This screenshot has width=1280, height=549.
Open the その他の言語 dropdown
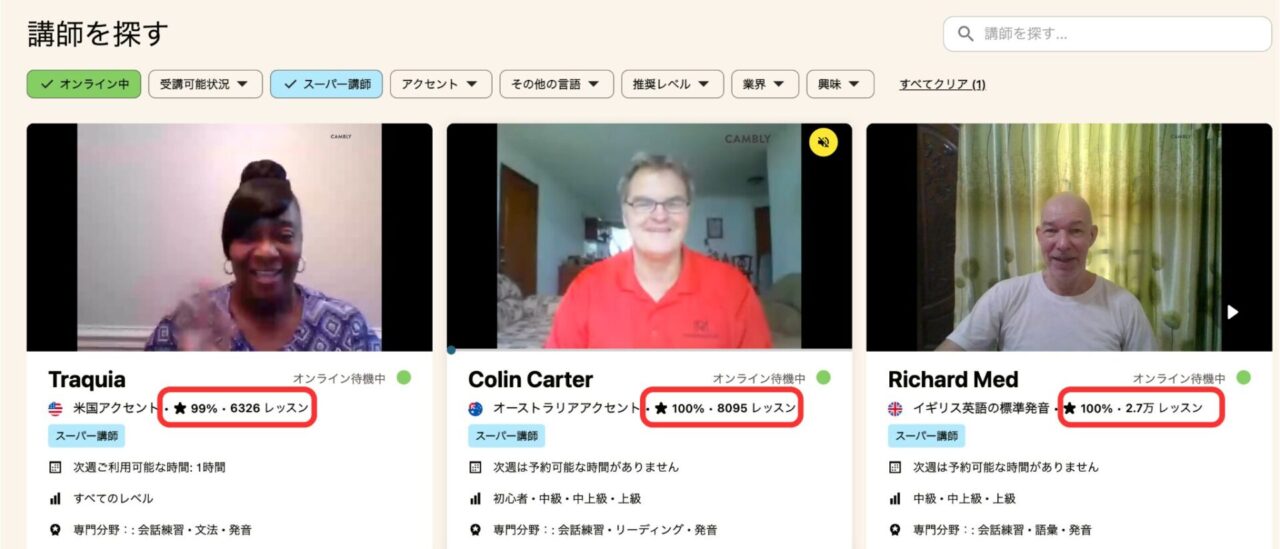(x=556, y=84)
